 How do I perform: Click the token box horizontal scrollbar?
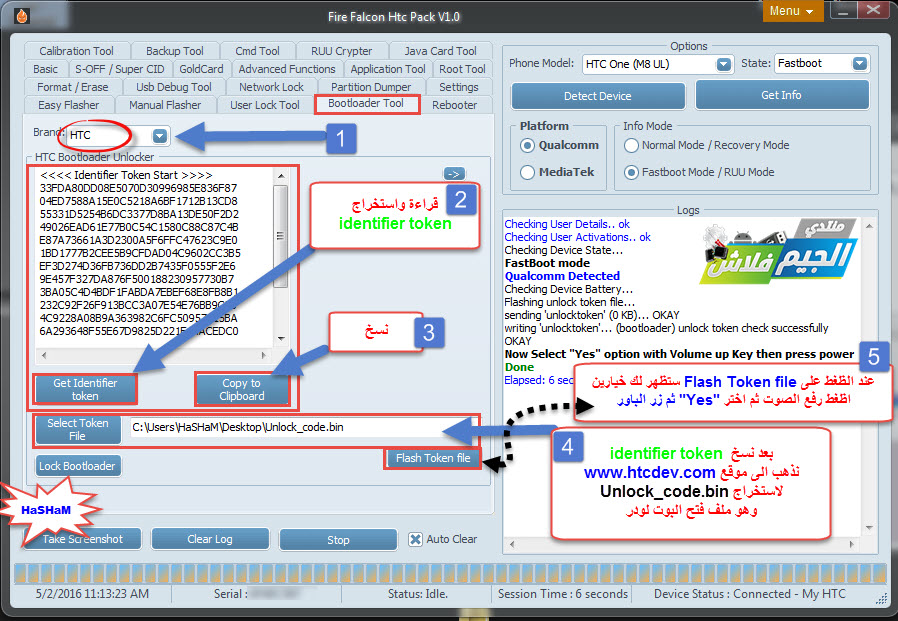click(154, 355)
